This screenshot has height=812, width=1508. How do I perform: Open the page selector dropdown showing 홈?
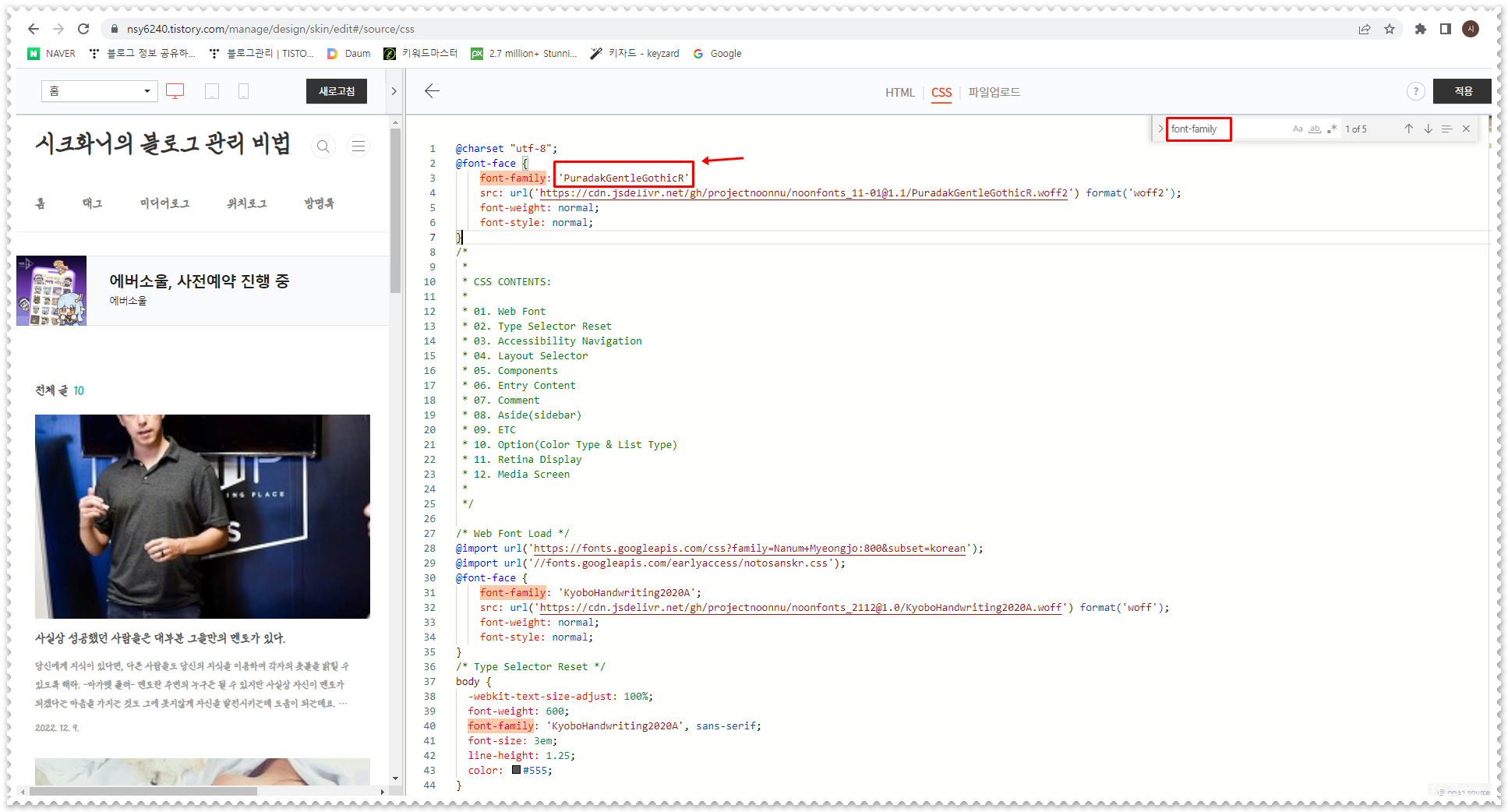(x=100, y=91)
